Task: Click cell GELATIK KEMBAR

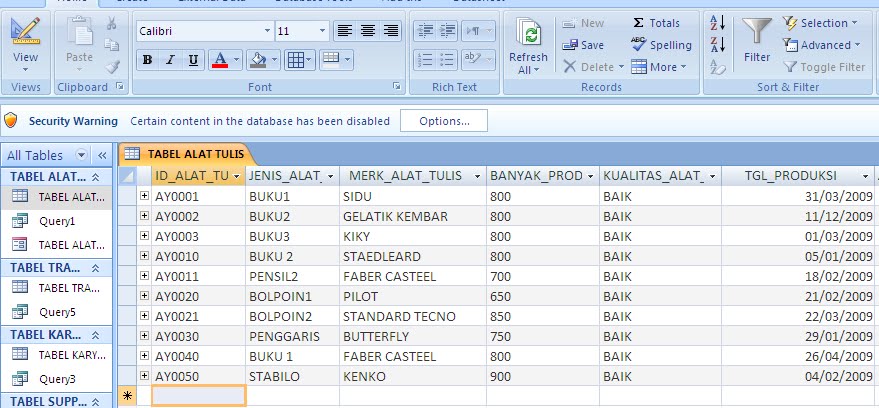Action: click(x=413, y=216)
